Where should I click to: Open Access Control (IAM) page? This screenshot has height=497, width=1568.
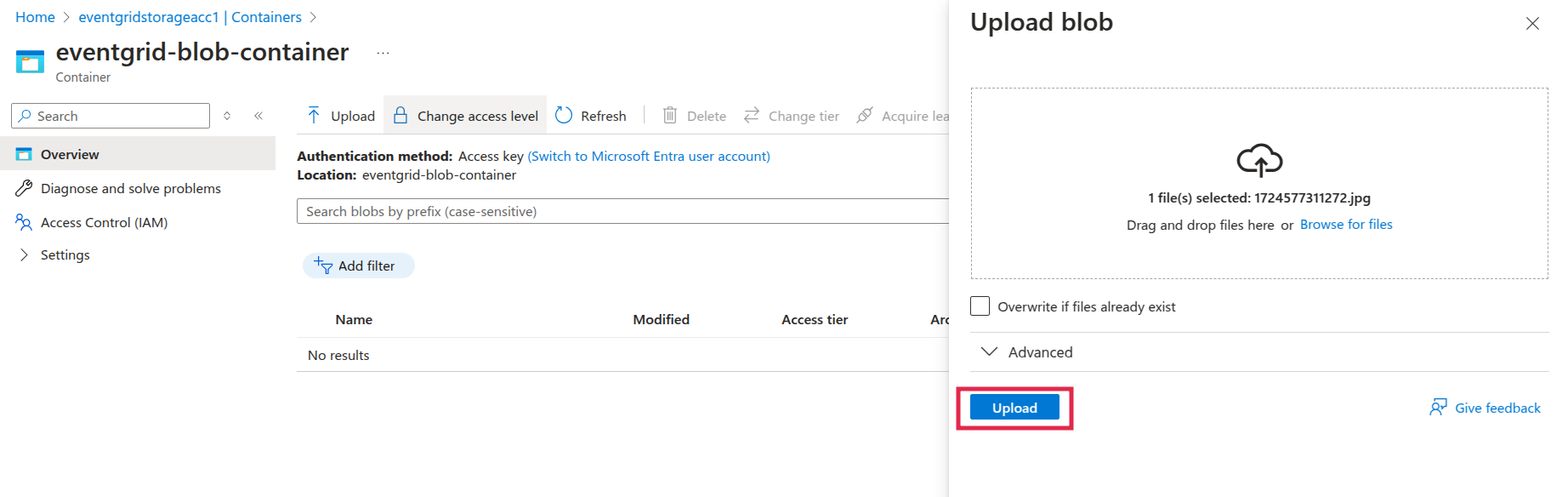click(x=104, y=222)
